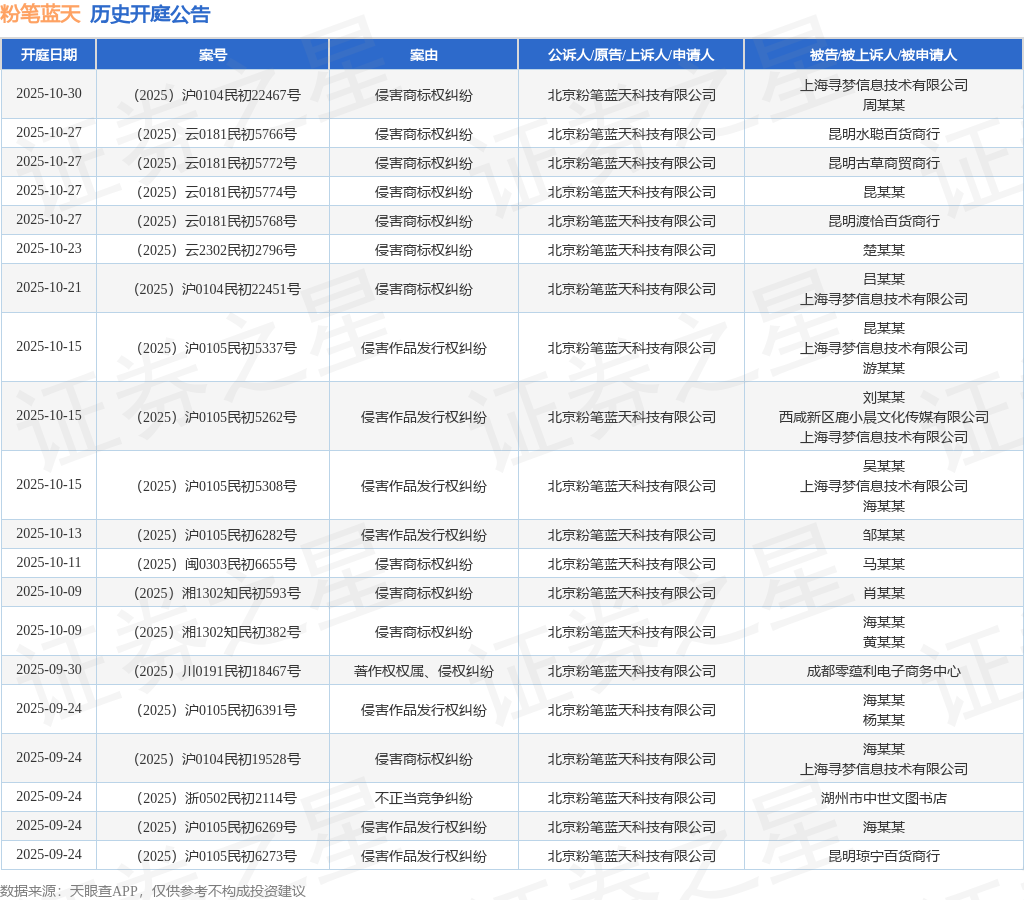Click cause 不正当竞争纠纷
Image resolution: width=1024 pixels, height=900 pixels.
click(424, 798)
